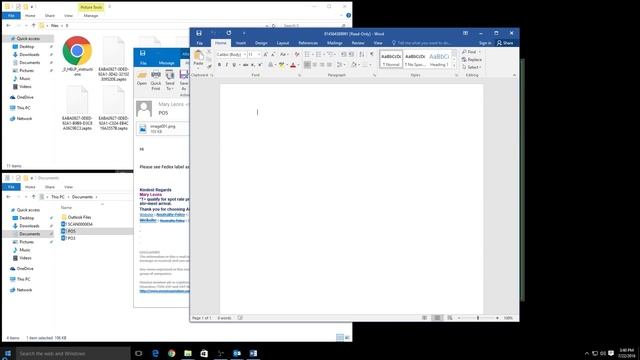640x360 pixels.
Task: Toggle Bold formatting in Word
Action: 219,65
